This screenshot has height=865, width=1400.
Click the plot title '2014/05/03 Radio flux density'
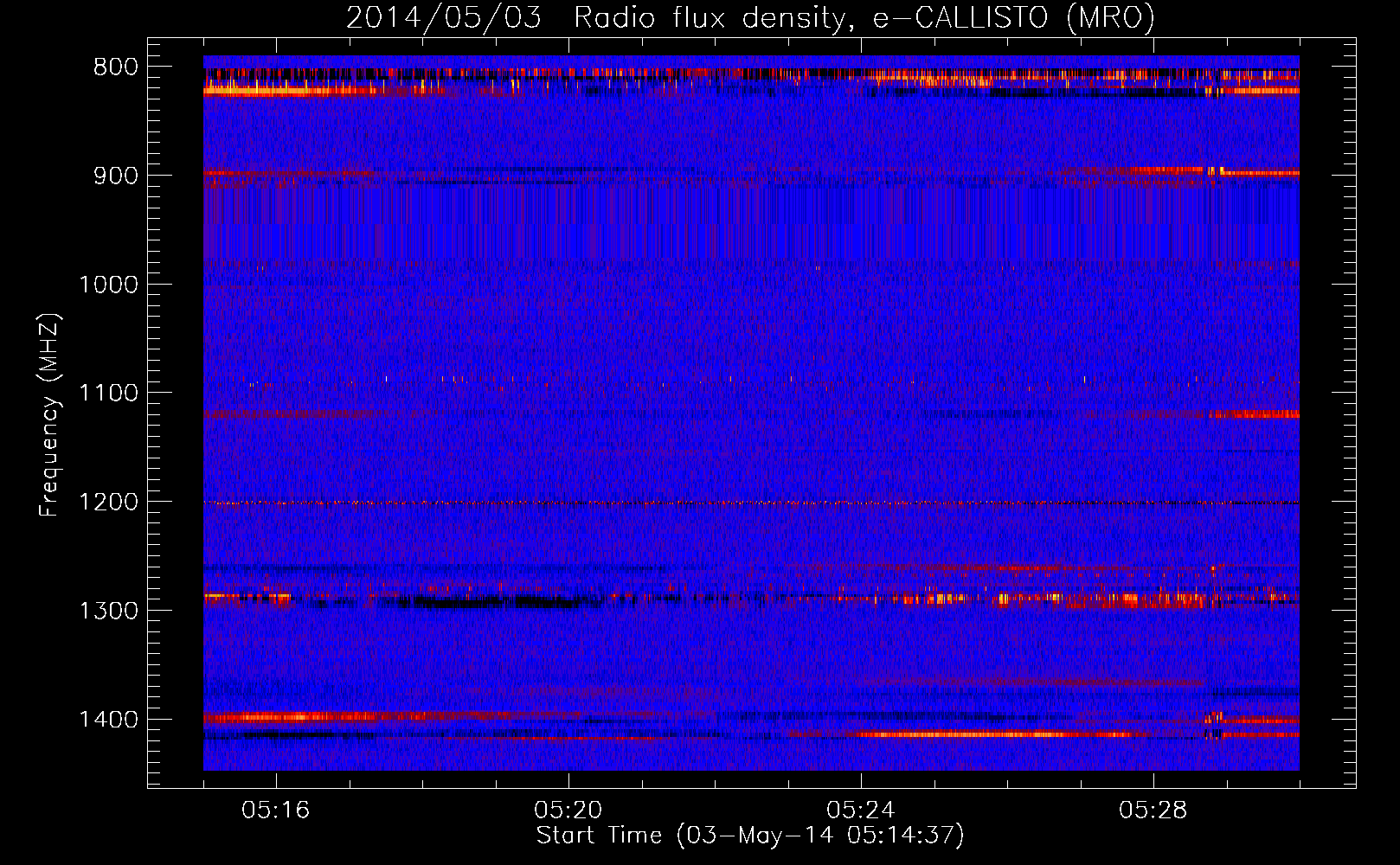point(750,17)
